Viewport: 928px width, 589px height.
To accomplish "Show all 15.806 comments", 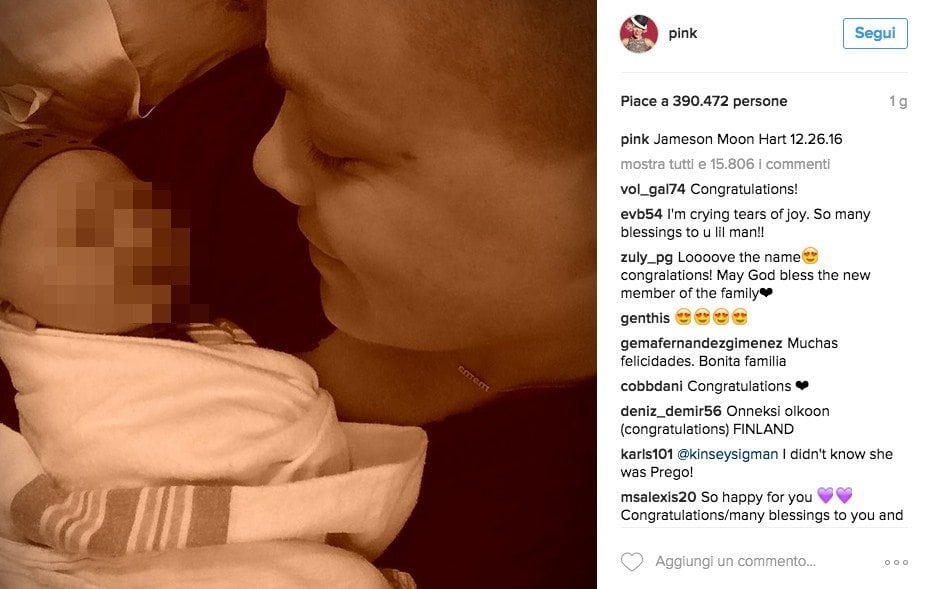I will tap(725, 164).
